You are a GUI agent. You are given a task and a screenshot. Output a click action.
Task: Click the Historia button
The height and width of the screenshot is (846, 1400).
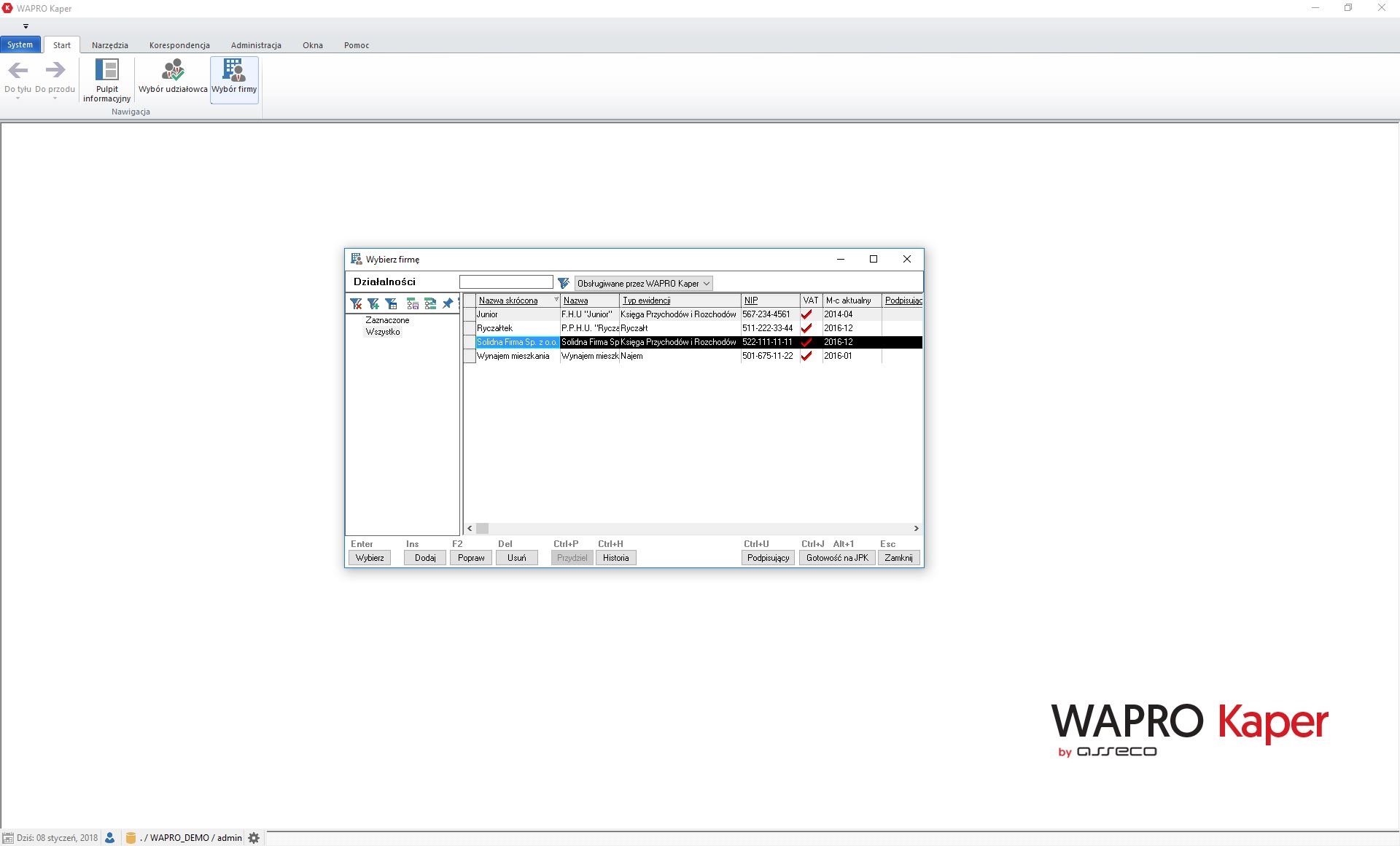click(615, 558)
